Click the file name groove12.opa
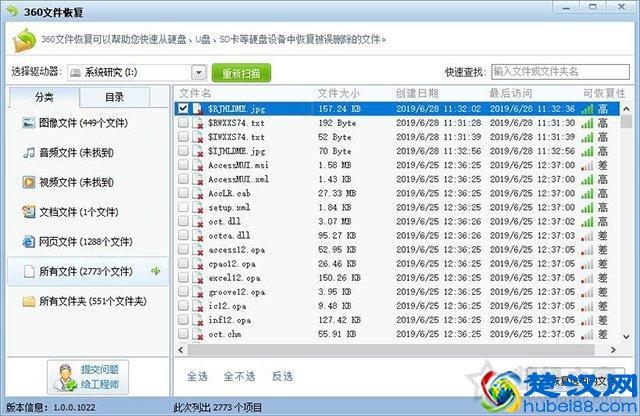The image size is (640, 416). coord(237,292)
